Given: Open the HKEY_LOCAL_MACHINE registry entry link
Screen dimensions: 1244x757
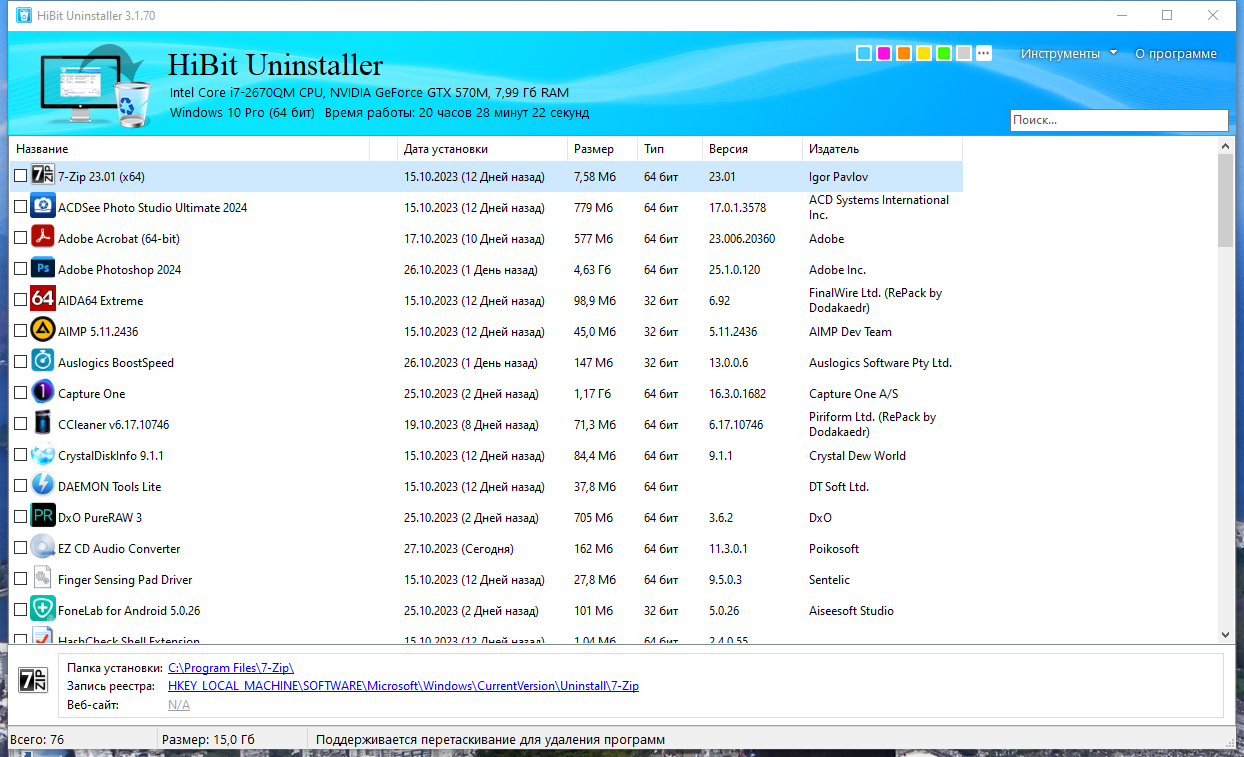Looking at the screenshot, I should (x=403, y=686).
